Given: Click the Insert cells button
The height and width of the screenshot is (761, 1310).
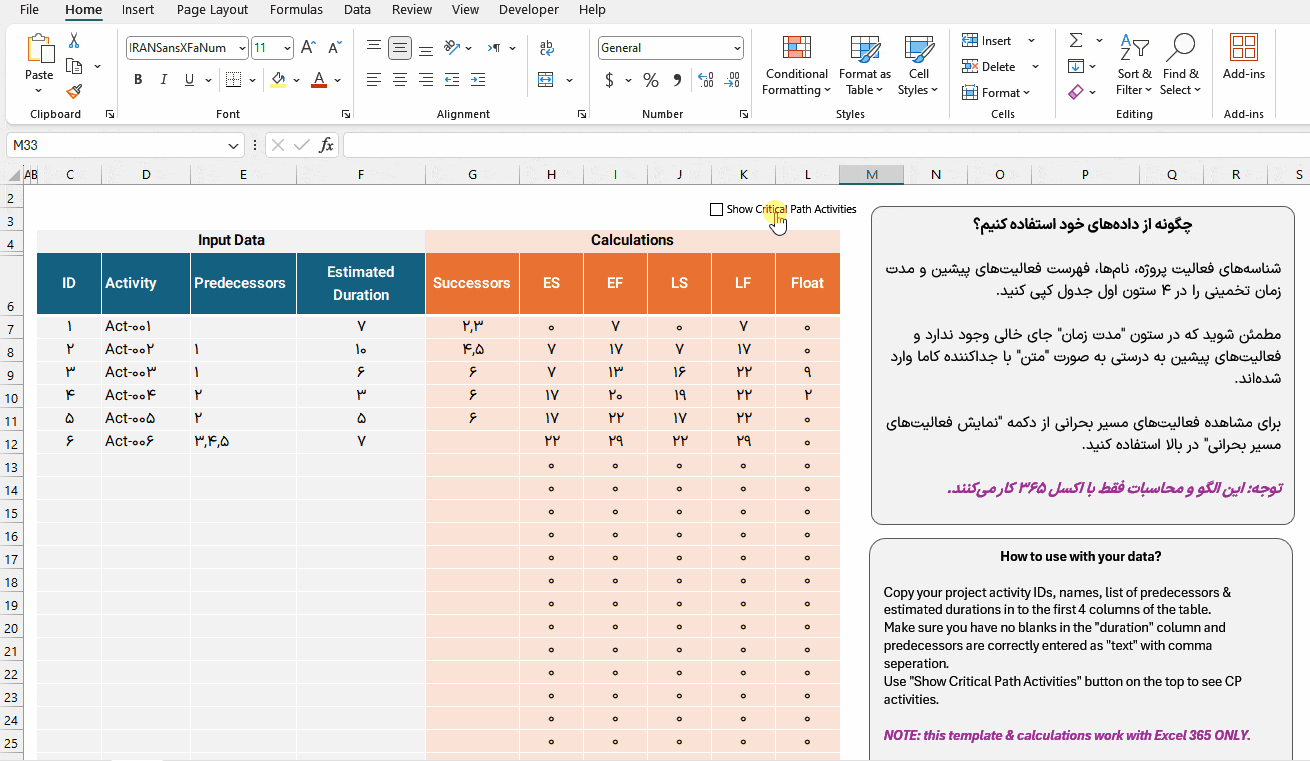Looking at the screenshot, I should pyautogui.click(x=988, y=41).
